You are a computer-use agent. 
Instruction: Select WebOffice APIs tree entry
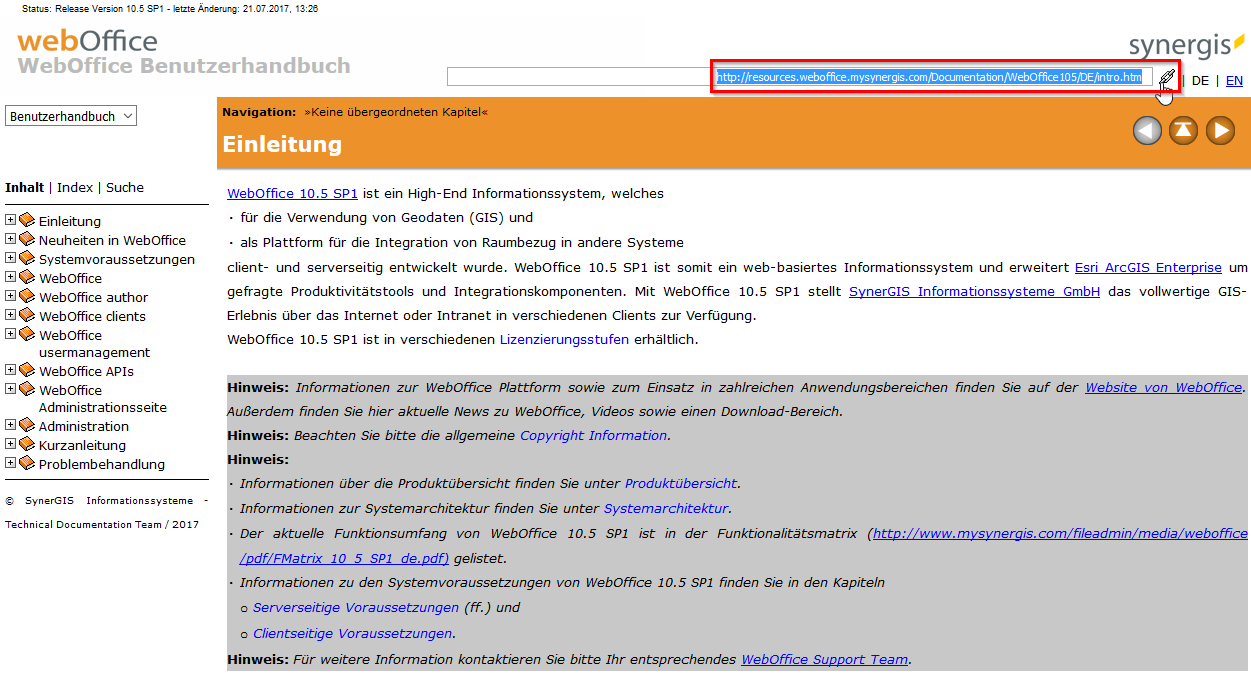pyautogui.click(x=86, y=371)
